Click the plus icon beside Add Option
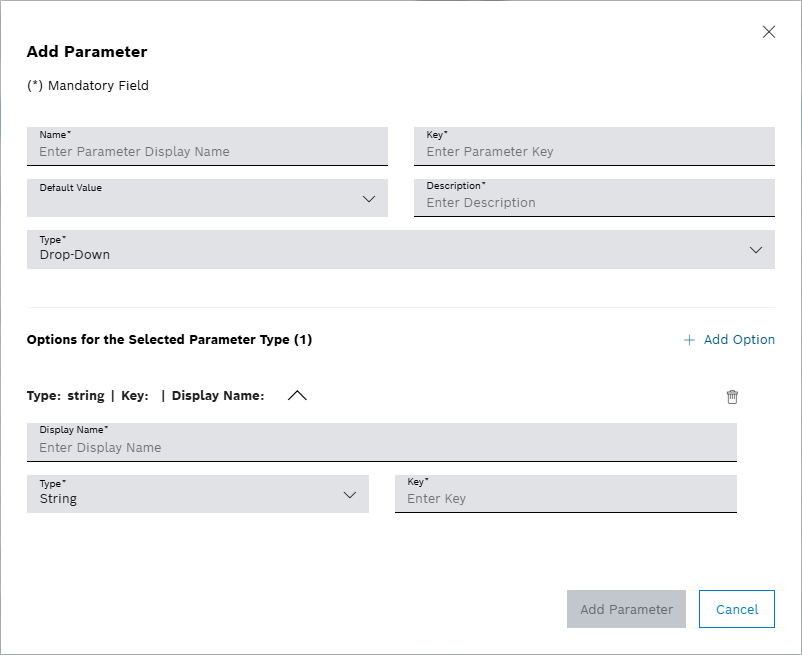This screenshot has height=655, width=802. [x=688, y=340]
